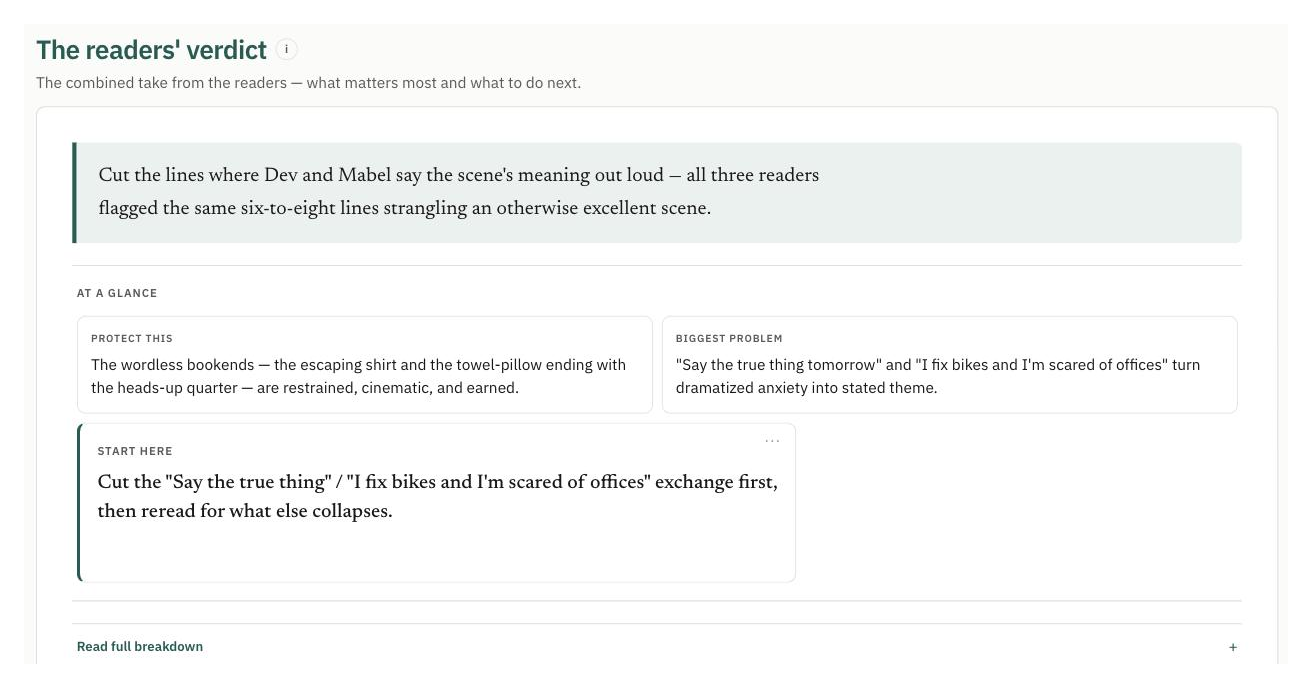Click the text about wordless bookends
The image size is (1312, 688).
click(x=358, y=376)
